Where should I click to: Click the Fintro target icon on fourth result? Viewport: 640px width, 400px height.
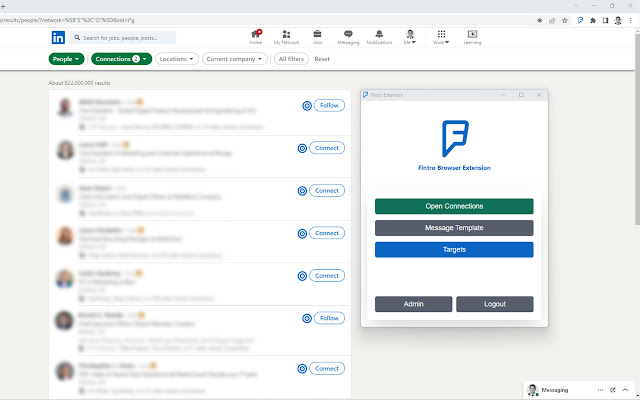point(302,233)
